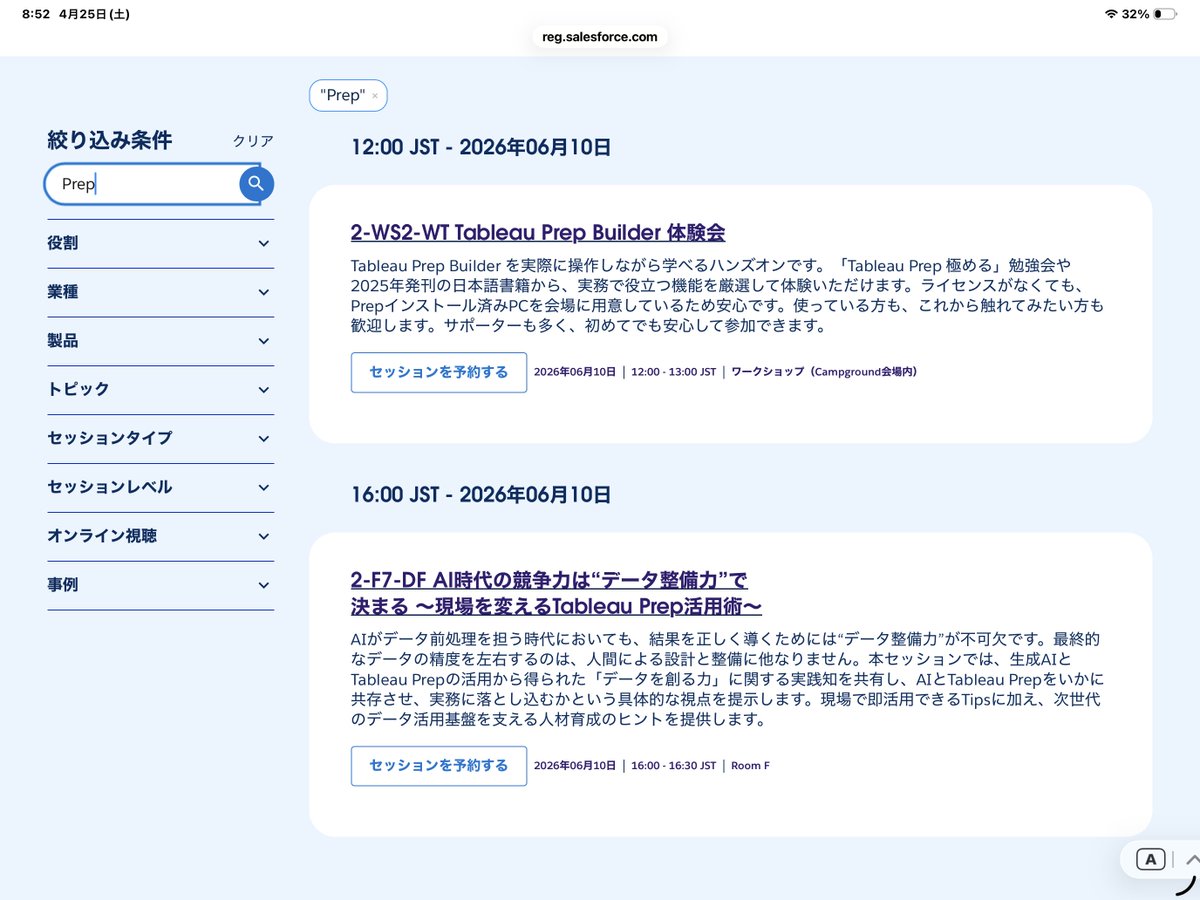Click the 12:00 - 13:00 JST time text

click(x=674, y=372)
